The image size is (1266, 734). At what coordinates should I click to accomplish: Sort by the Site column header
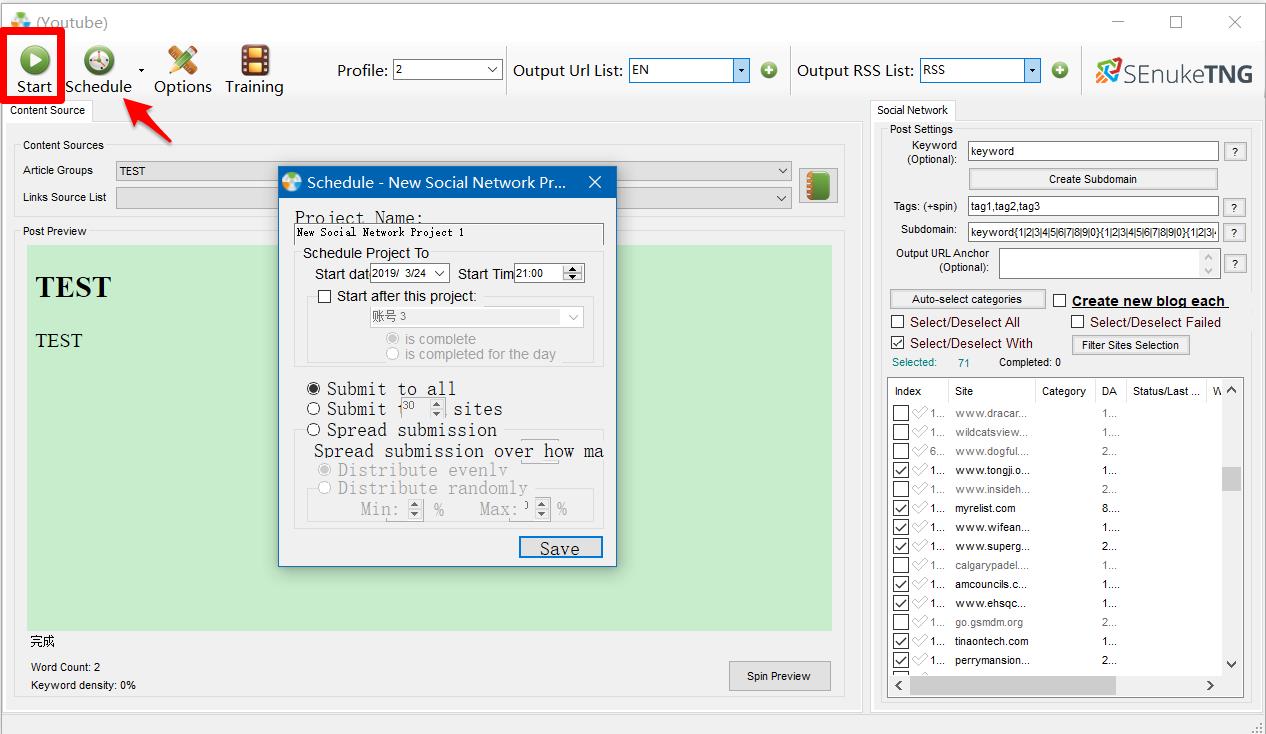pyautogui.click(x=992, y=391)
